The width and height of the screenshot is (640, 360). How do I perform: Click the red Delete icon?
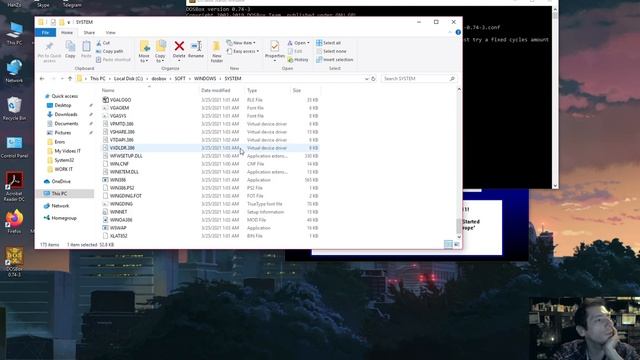(179, 46)
